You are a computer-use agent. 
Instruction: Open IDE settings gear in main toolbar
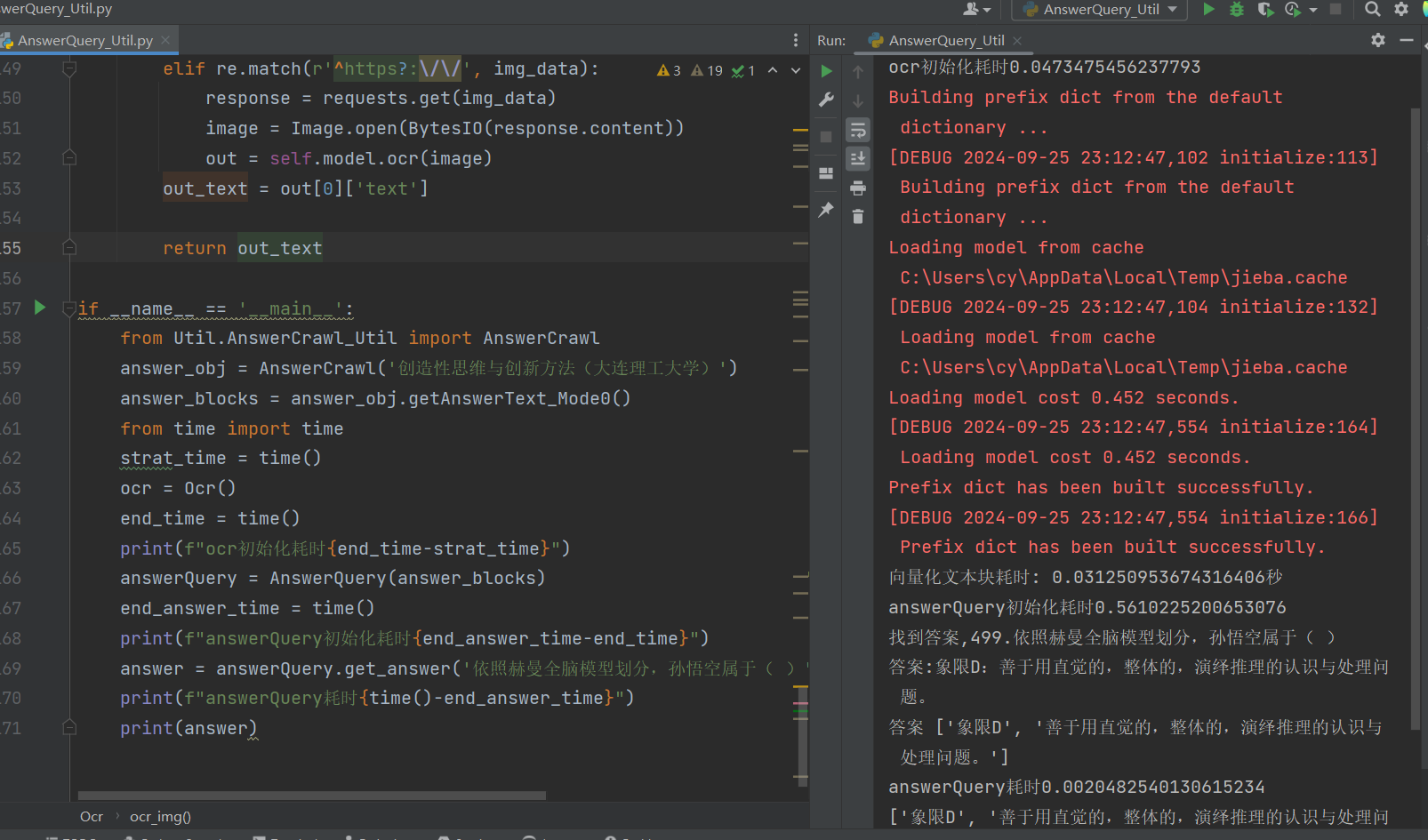[x=1401, y=9]
